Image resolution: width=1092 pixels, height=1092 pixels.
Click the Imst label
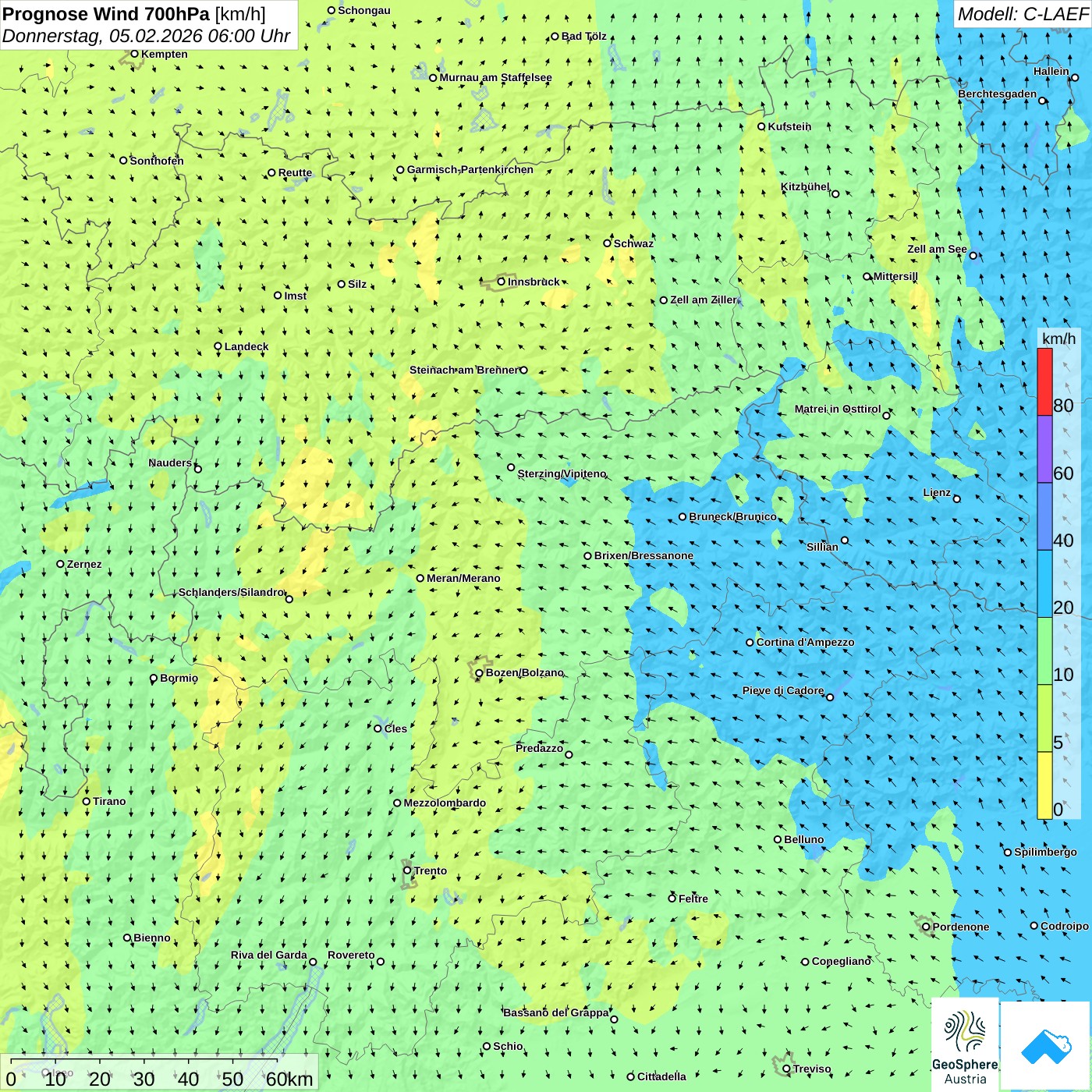296,296
